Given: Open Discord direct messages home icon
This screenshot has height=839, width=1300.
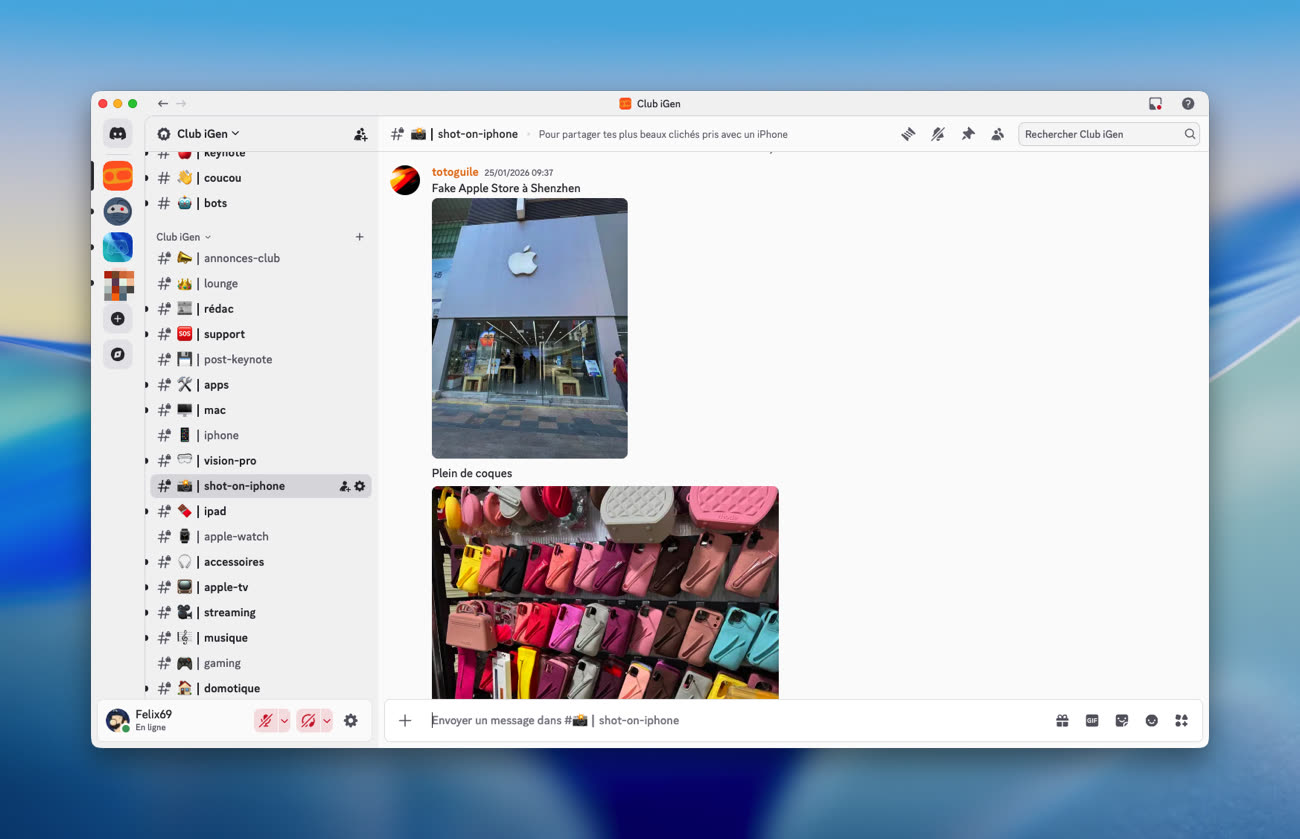Looking at the screenshot, I should [x=118, y=133].
